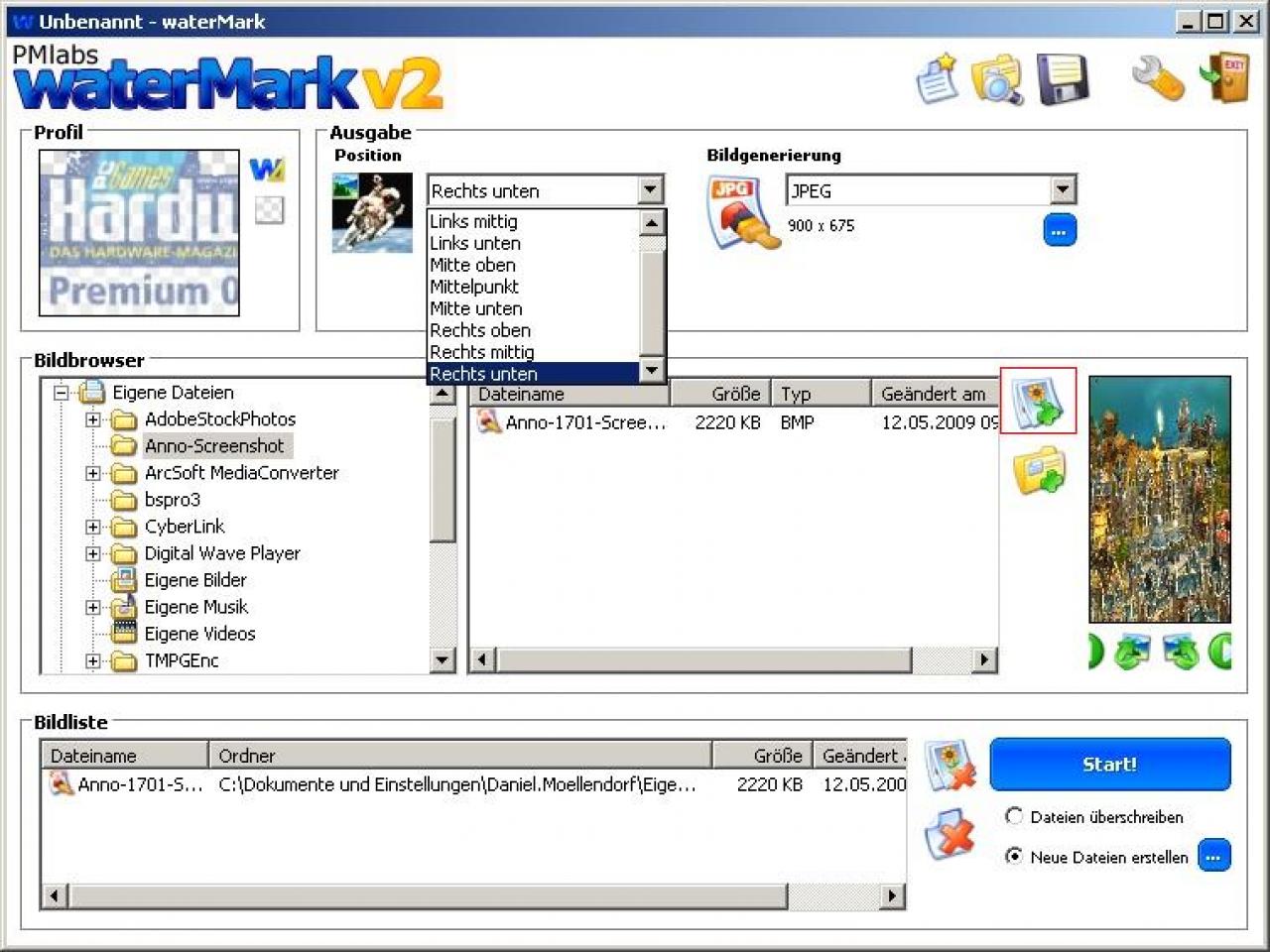Viewport: 1270px width, 952px height.
Task: Add whole folder to image list
Action: (1039, 470)
